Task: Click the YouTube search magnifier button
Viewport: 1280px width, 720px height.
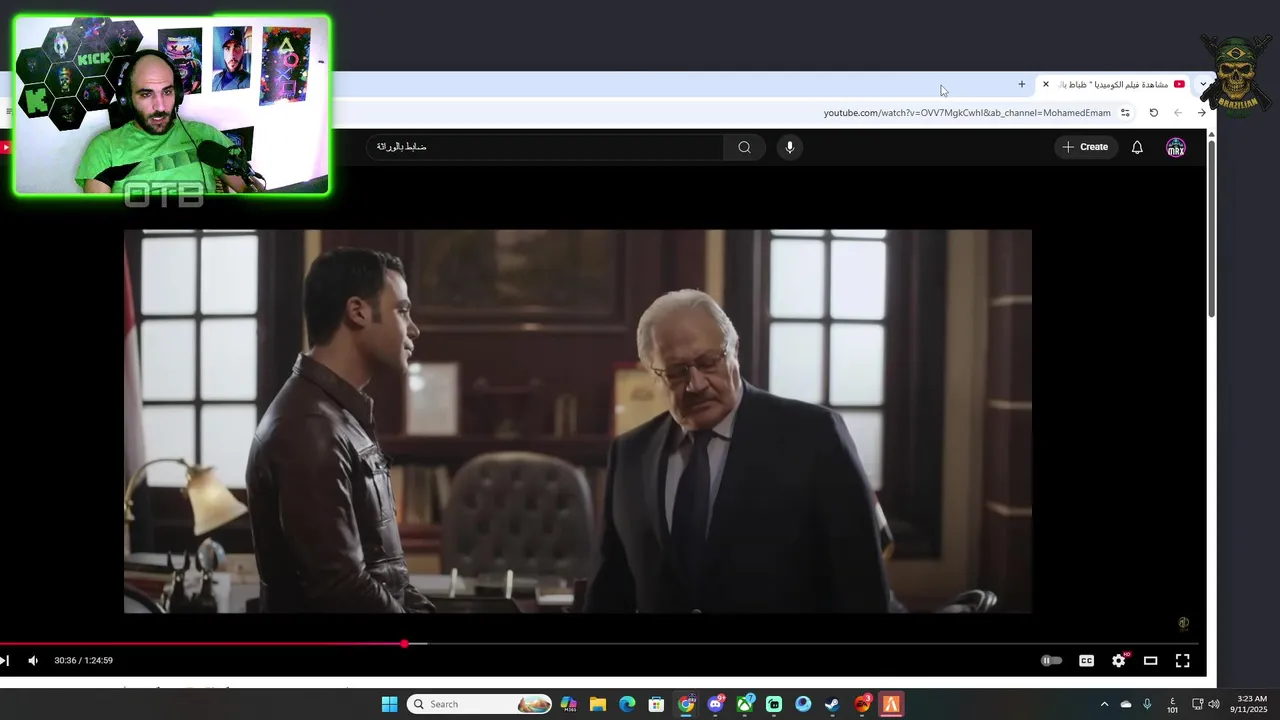Action: (744, 147)
